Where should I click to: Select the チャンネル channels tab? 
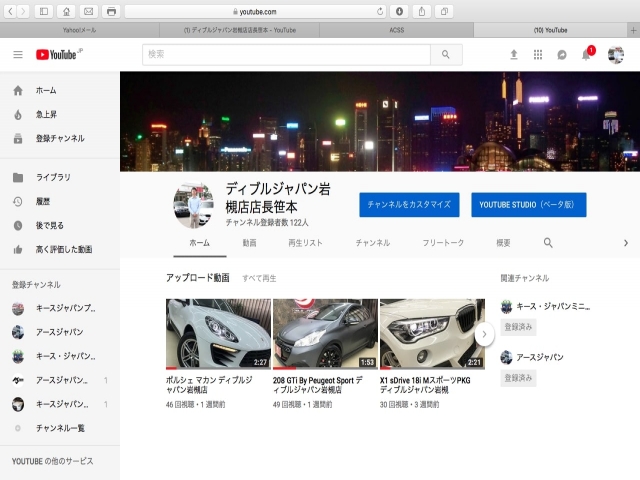pyautogui.click(x=373, y=243)
